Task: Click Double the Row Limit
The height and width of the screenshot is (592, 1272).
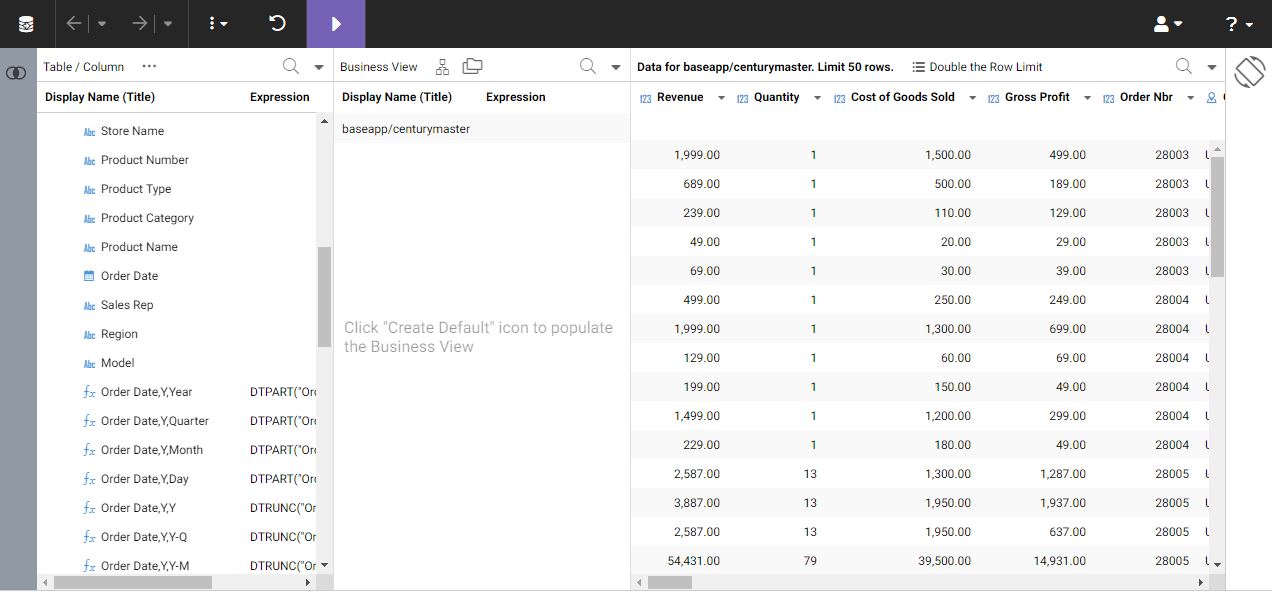Action: [977, 67]
